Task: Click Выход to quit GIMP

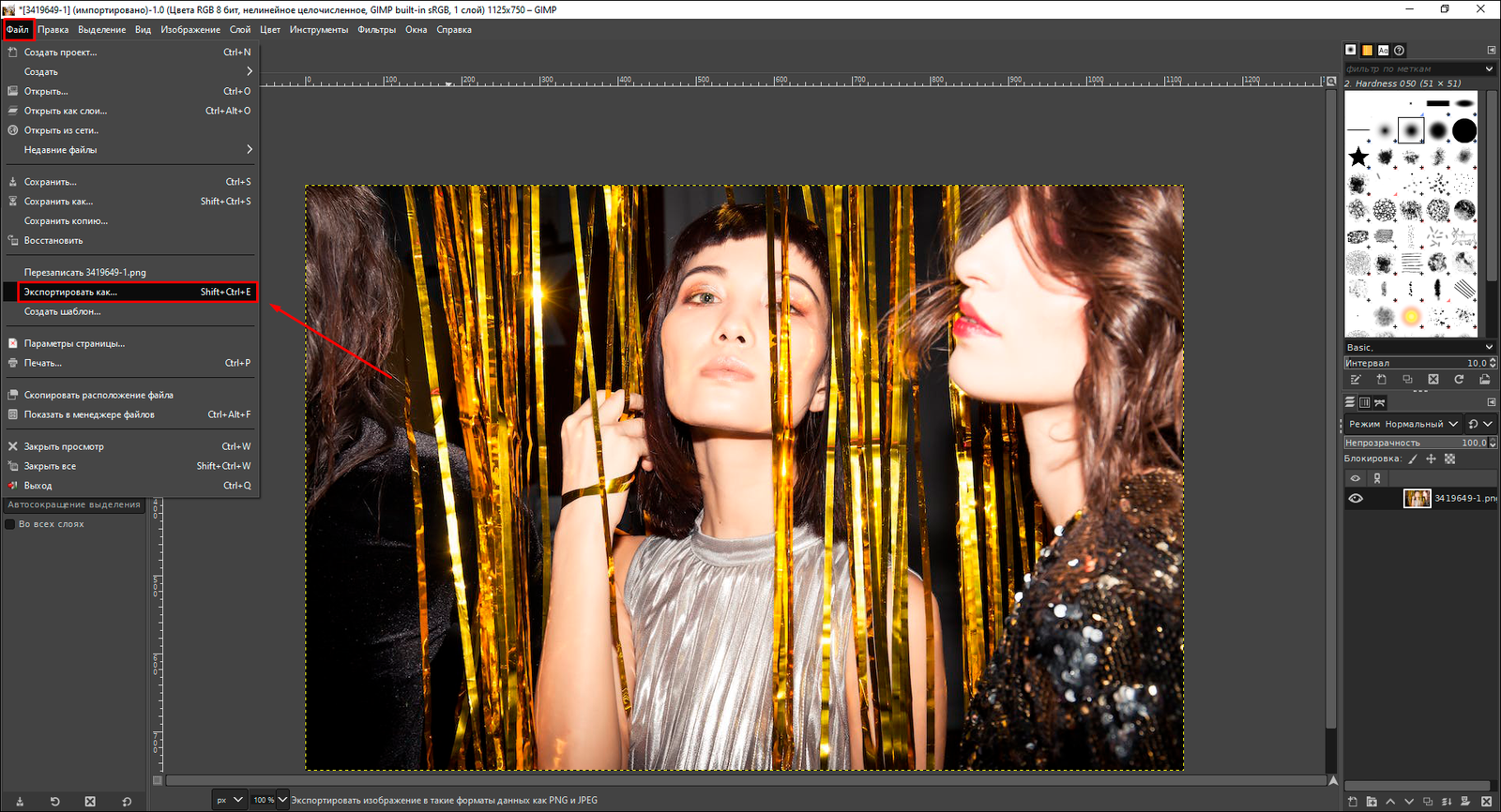Action: [130, 486]
